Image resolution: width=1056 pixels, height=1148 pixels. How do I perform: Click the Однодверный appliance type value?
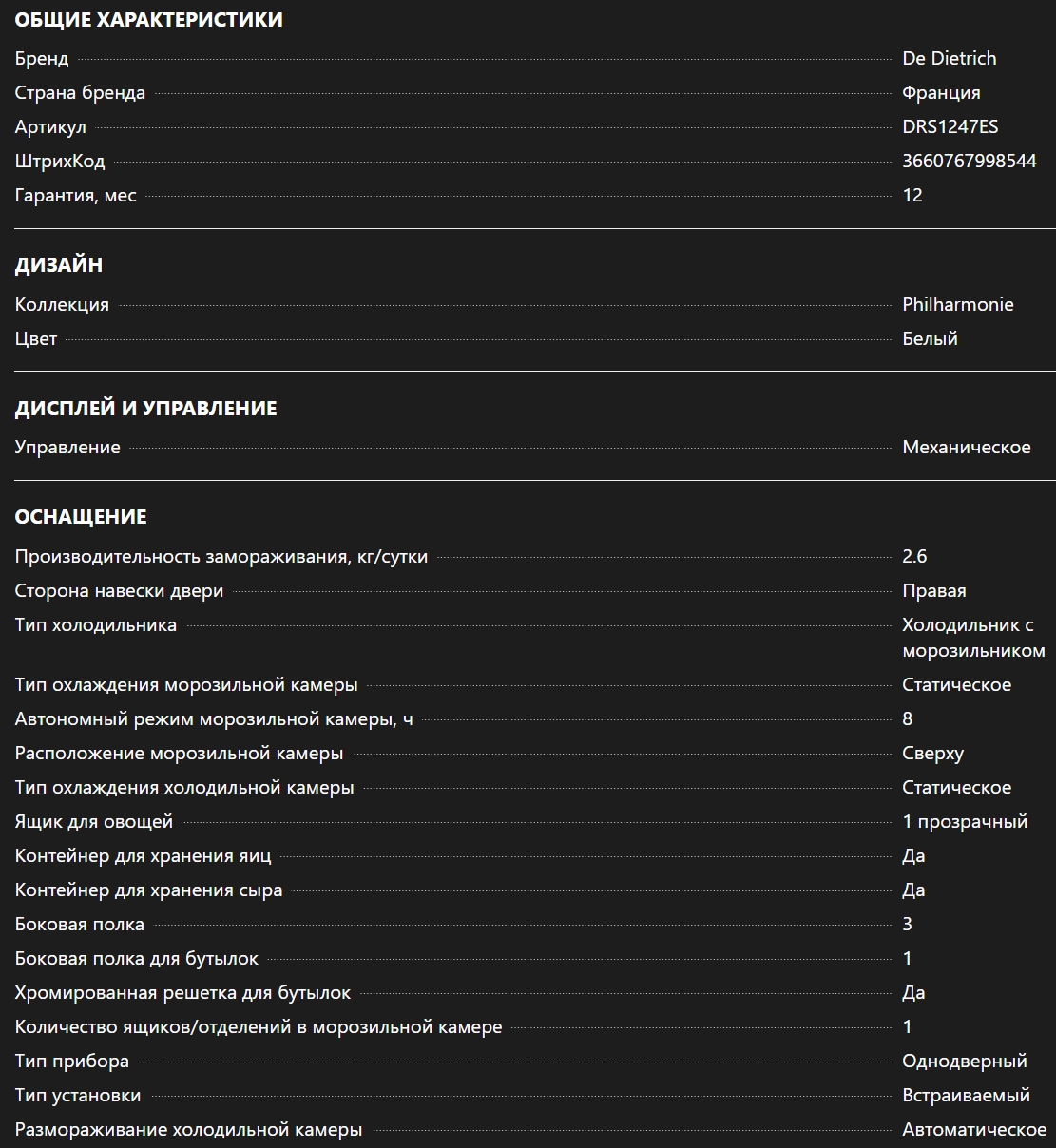click(x=964, y=1061)
